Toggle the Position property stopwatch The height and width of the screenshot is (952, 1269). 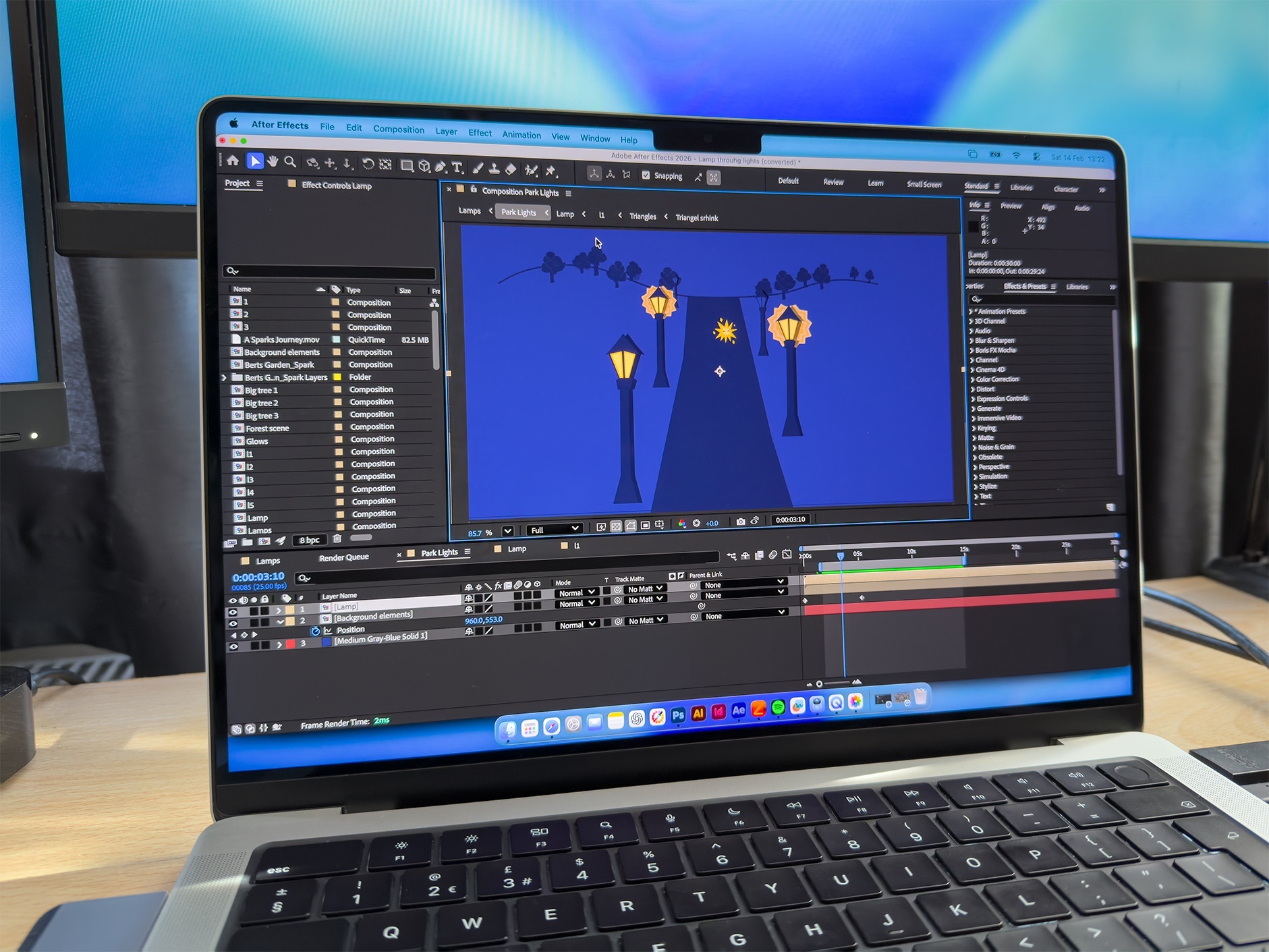click(x=315, y=631)
